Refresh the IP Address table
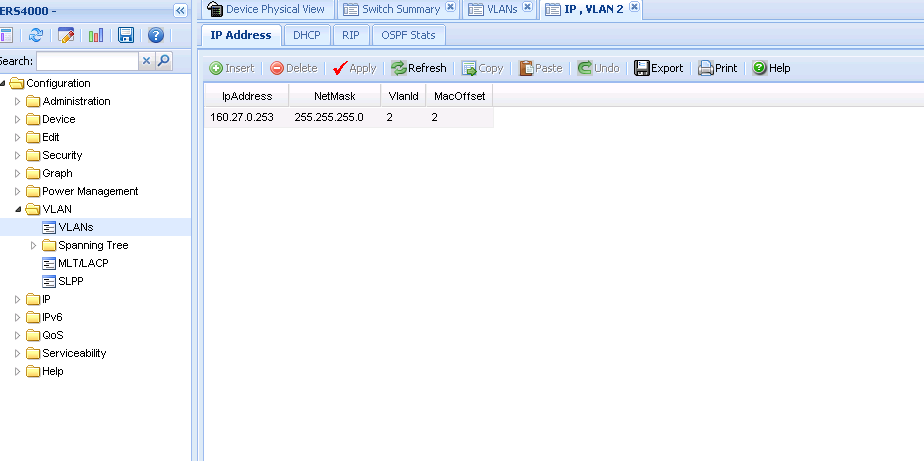This screenshot has height=461, width=924. click(418, 68)
